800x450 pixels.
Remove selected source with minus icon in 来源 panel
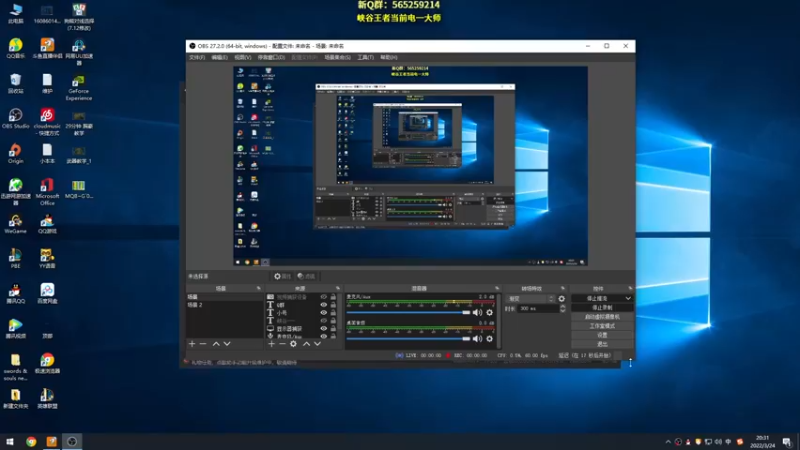(x=282, y=344)
